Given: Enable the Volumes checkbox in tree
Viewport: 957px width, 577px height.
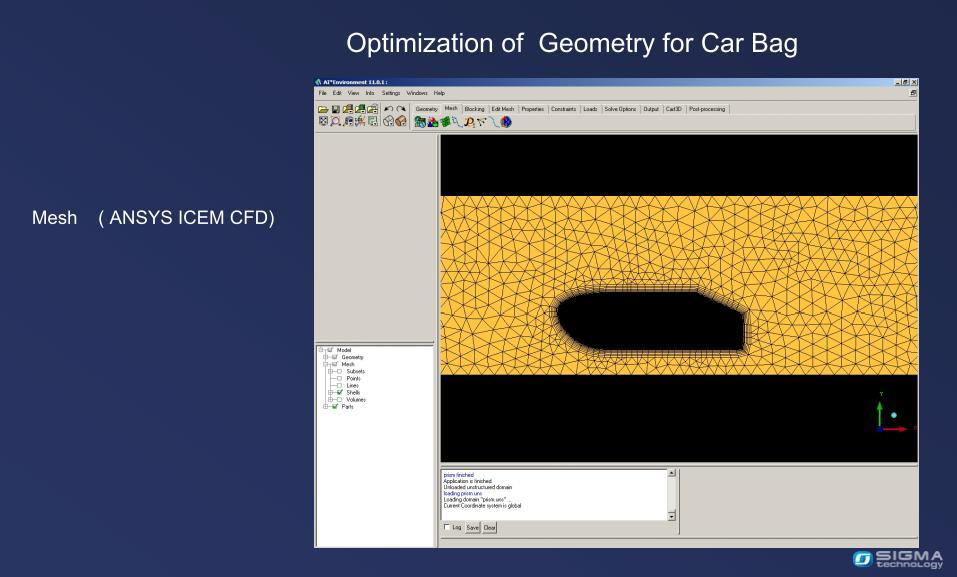Looking at the screenshot, I should coord(340,400).
